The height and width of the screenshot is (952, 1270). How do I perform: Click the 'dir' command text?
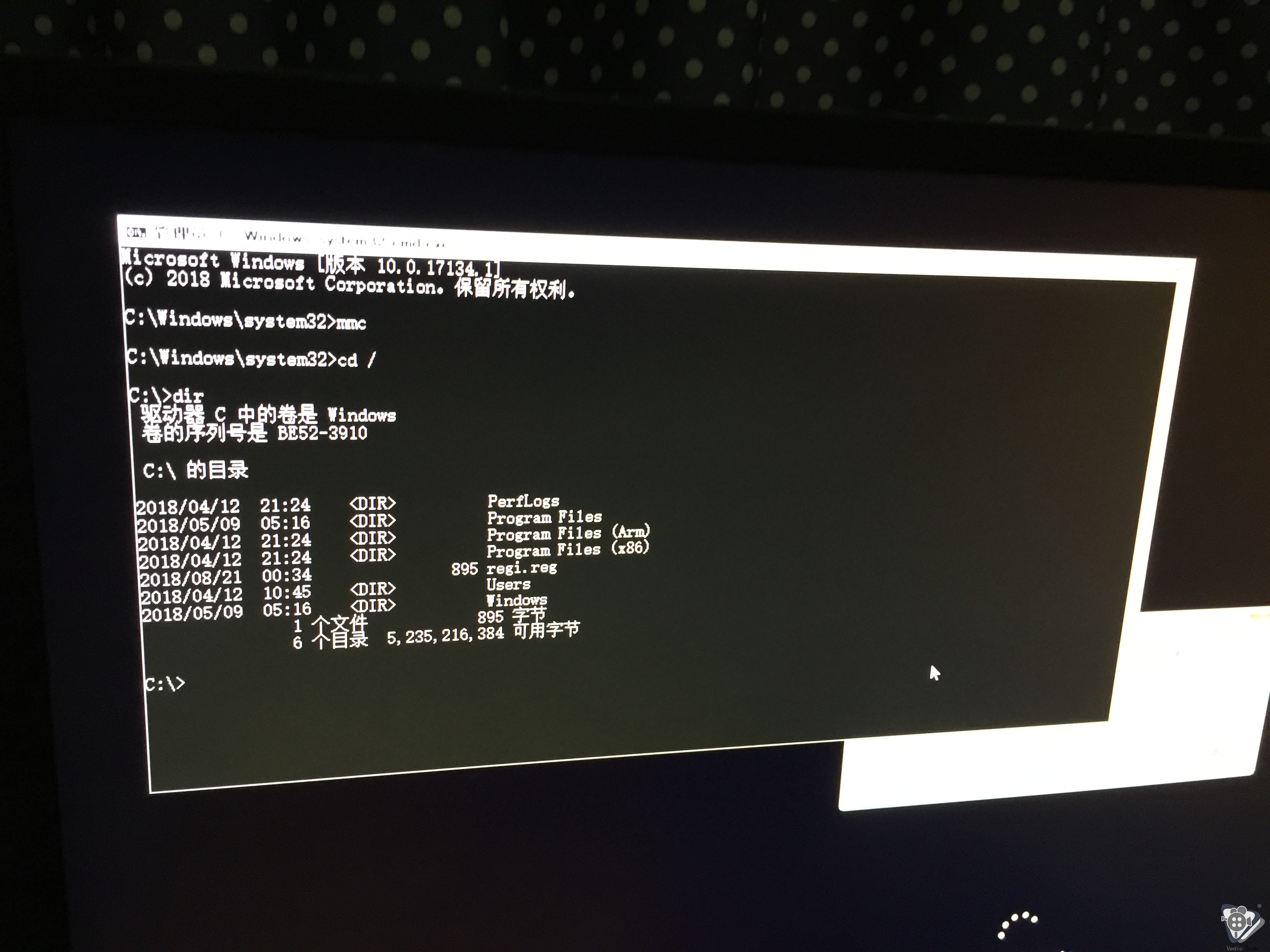point(188,396)
